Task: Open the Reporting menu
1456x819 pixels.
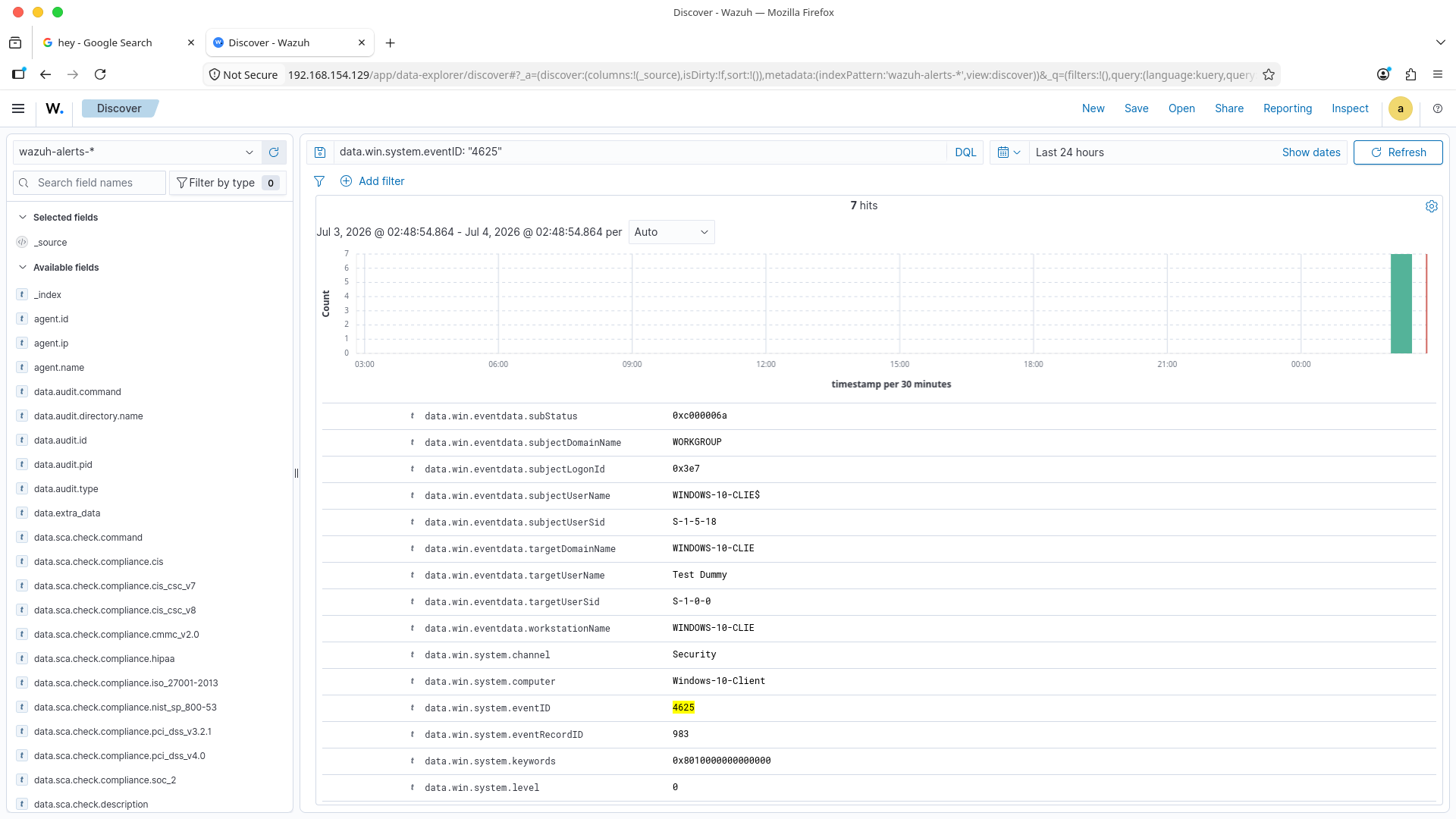Action: point(1287,108)
